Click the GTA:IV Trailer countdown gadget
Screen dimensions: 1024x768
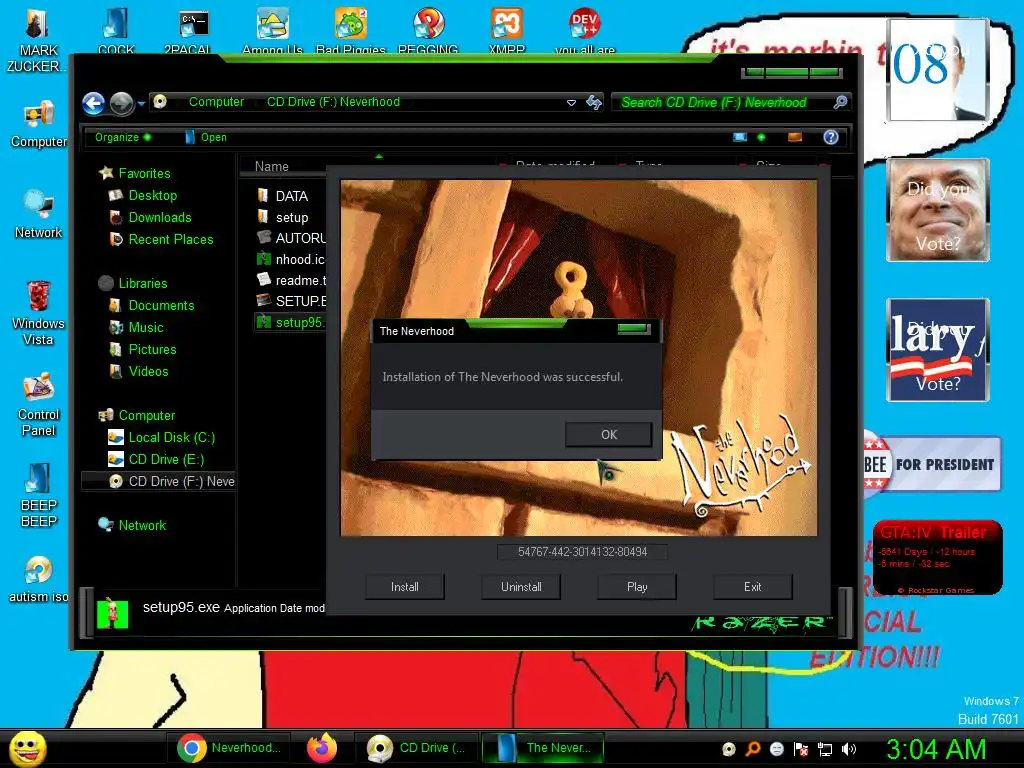(x=937, y=557)
